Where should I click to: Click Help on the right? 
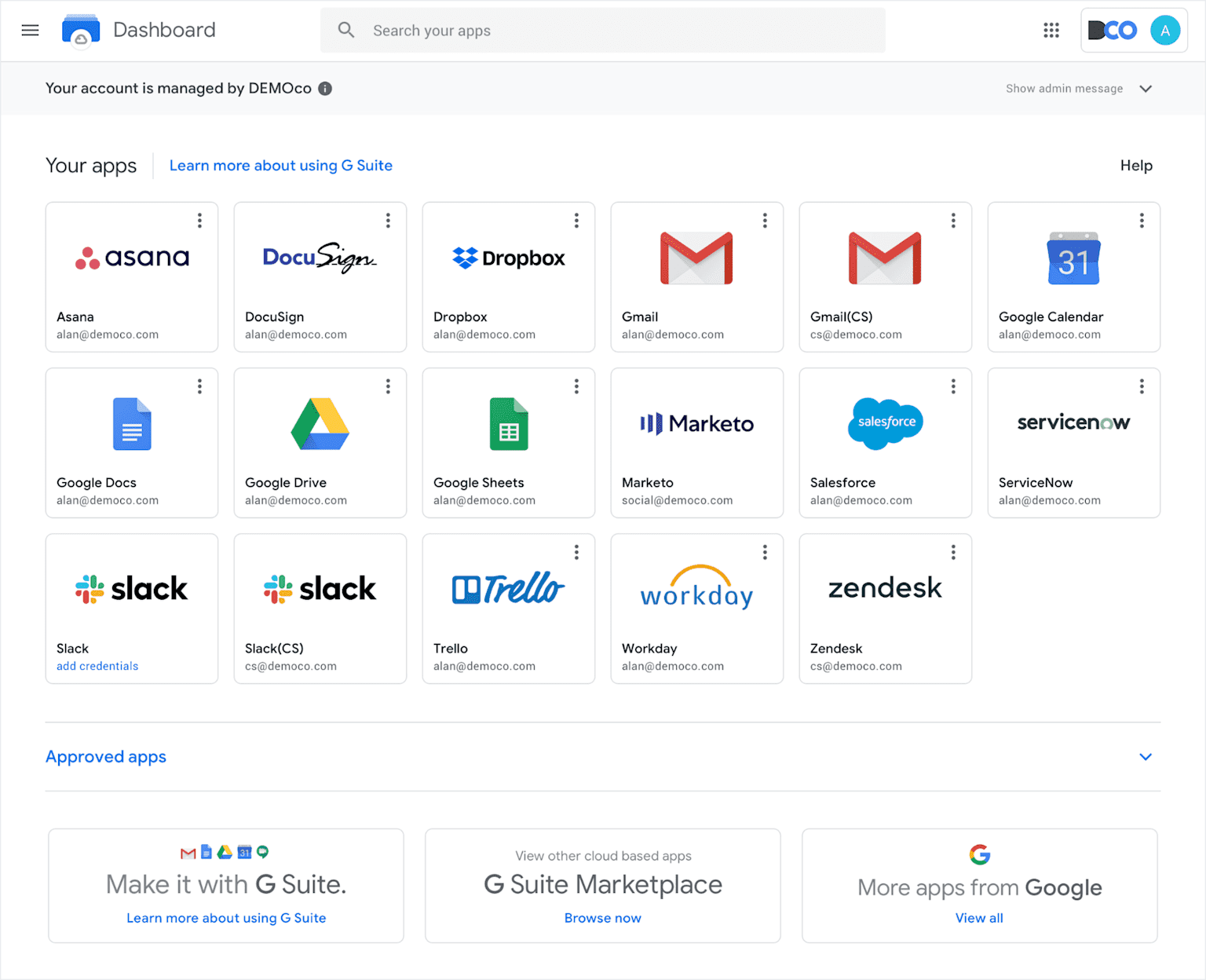pyautogui.click(x=1136, y=166)
